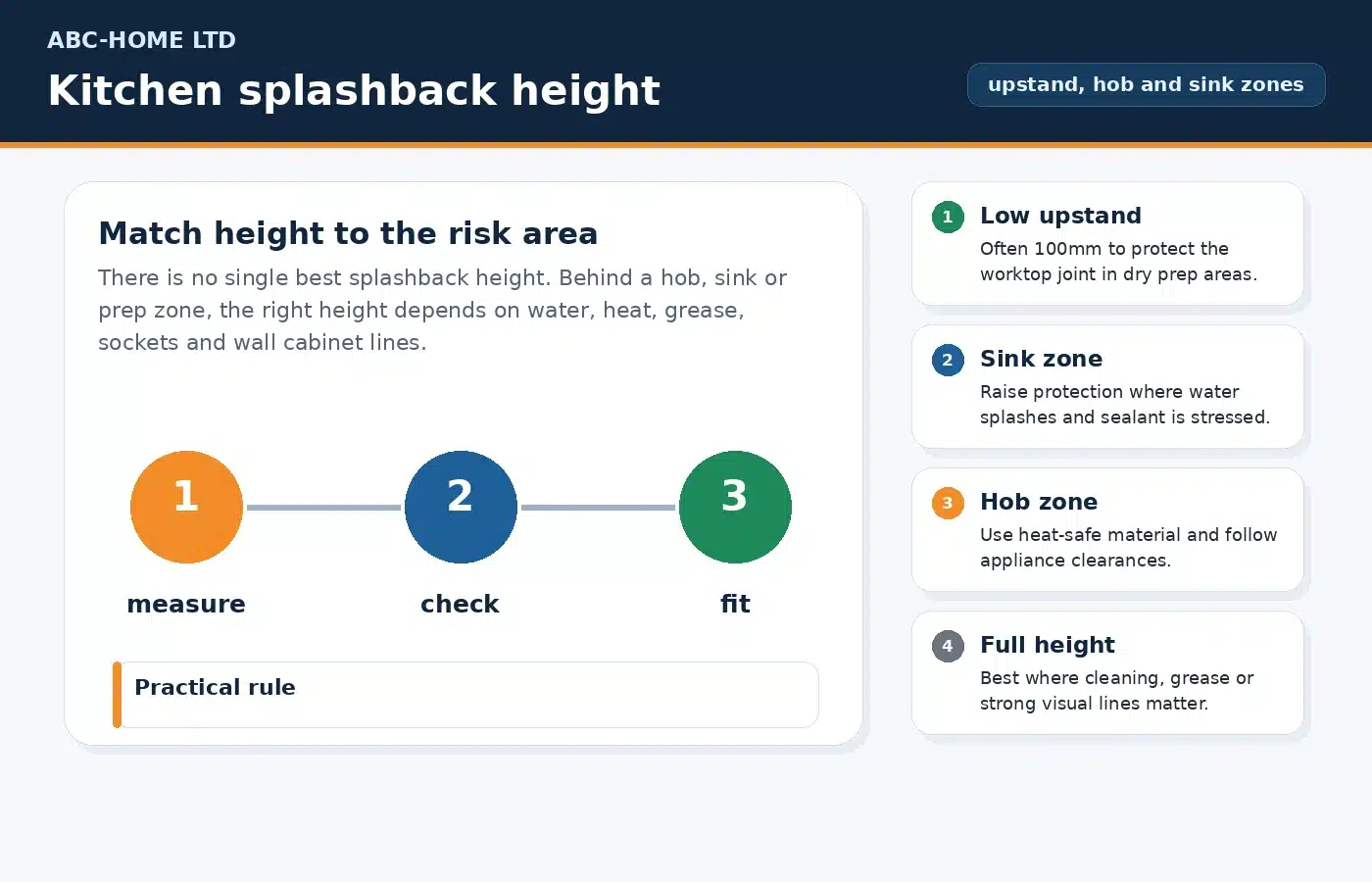1372x882 pixels.
Task: Click the ABC-HOME LTD brand text
Action: click(x=141, y=40)
